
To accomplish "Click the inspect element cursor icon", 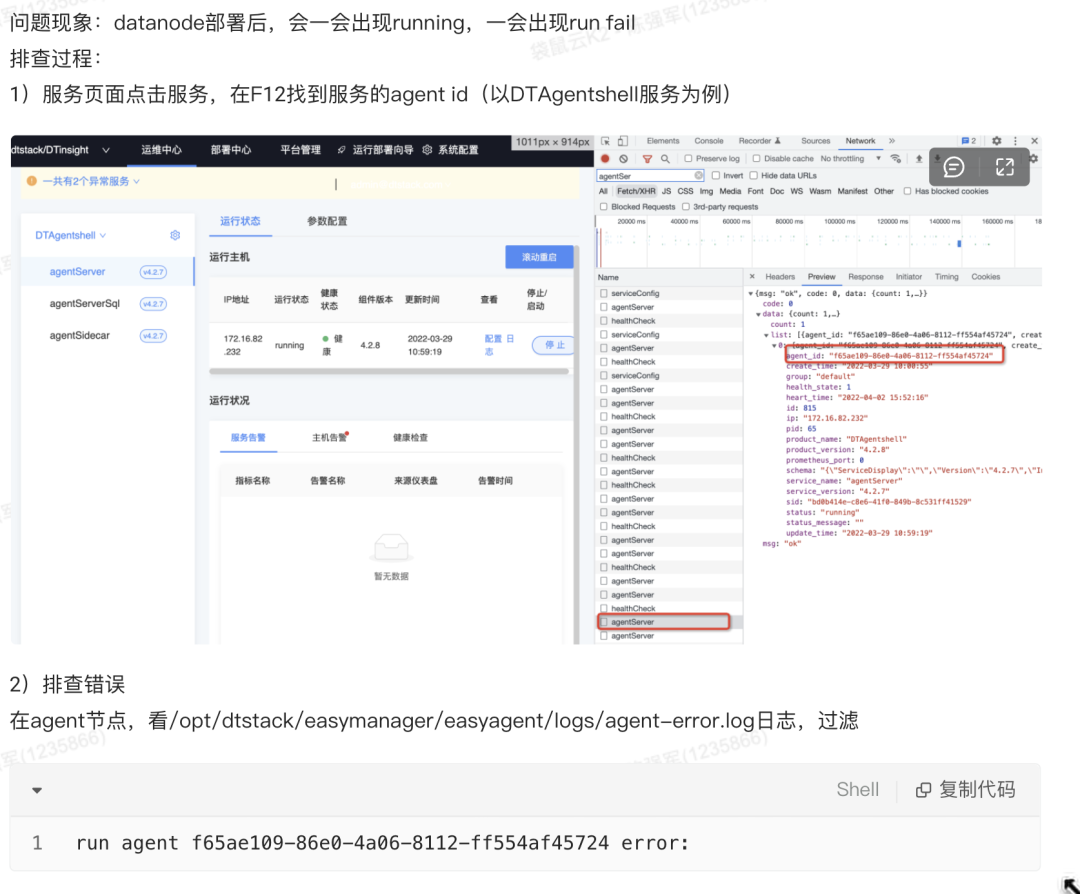I will (605, 141).
